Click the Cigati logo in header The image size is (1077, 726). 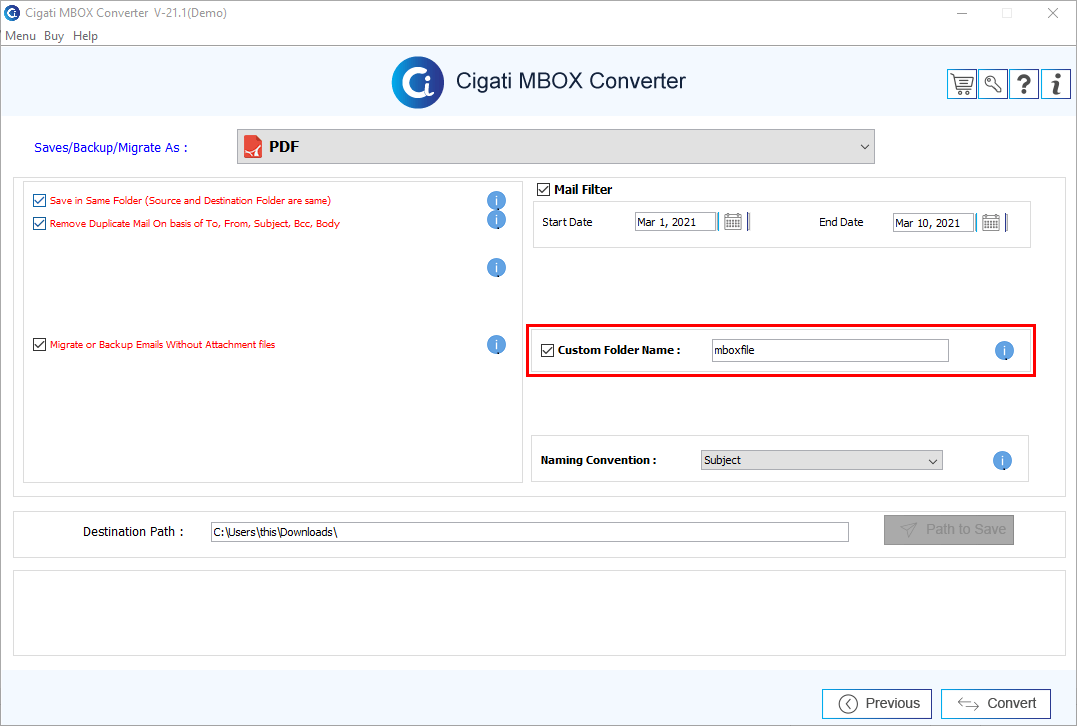tap(418, 82)
